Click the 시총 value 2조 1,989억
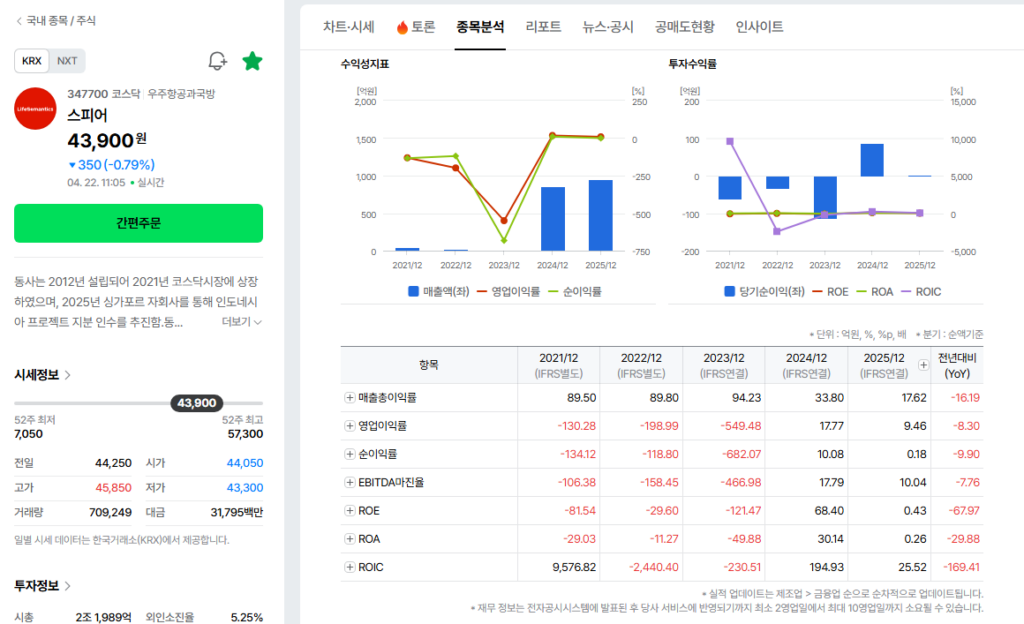1024x624 pixels. 103,617
